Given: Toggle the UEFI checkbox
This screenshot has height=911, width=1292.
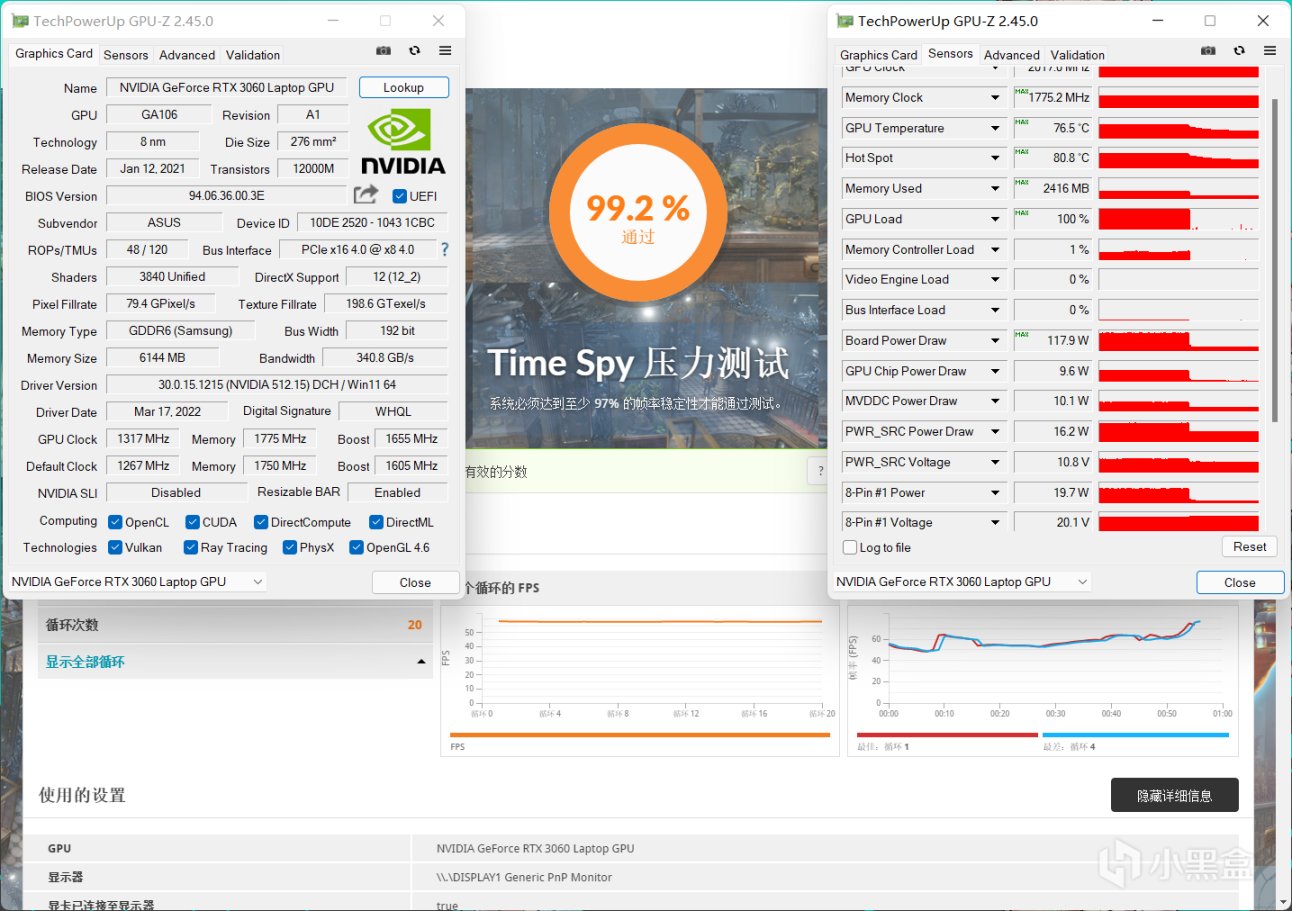Looking at the screenshot, I should (400, 196).
